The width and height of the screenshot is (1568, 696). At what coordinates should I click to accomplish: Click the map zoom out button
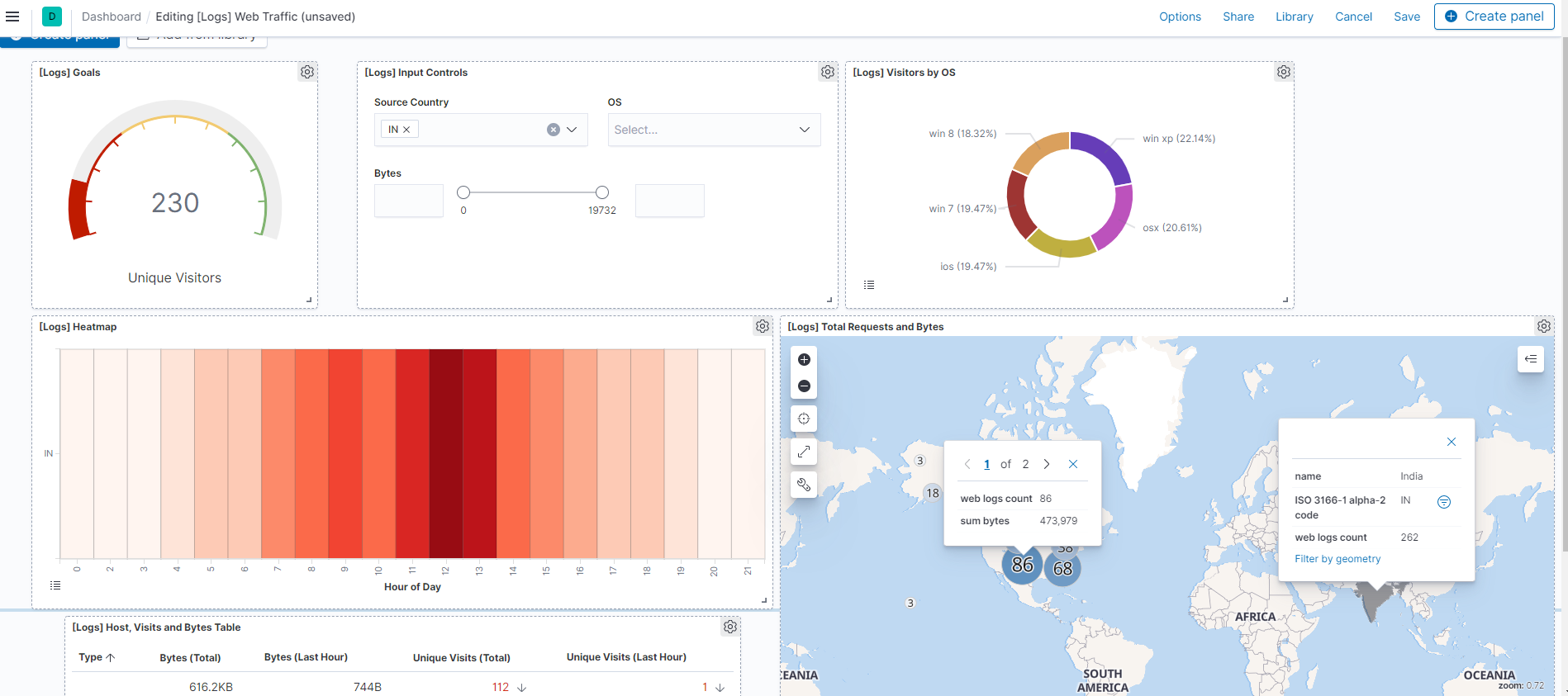804,386
